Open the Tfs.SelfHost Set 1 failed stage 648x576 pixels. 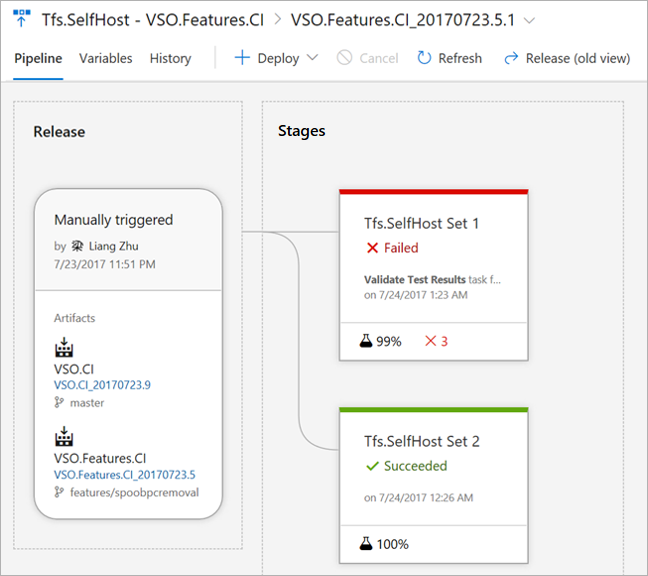click(x=421, y=224)
